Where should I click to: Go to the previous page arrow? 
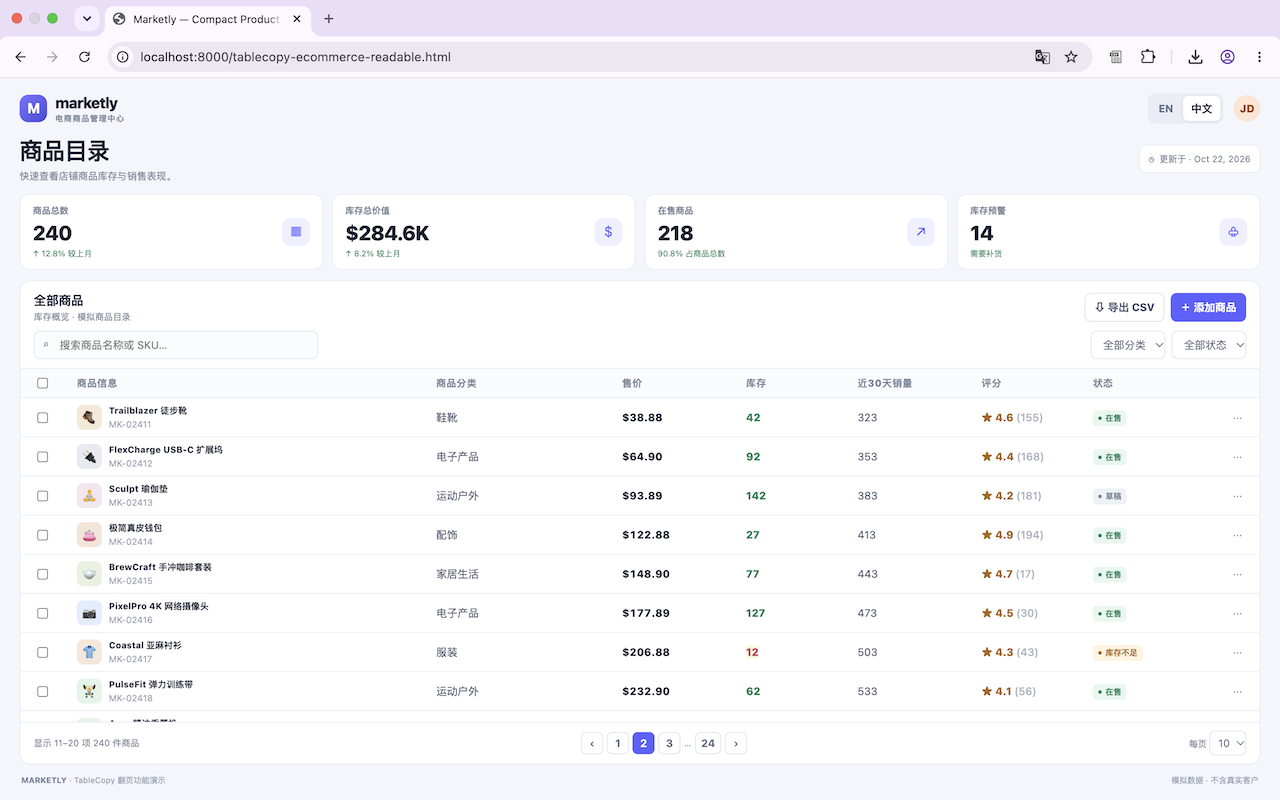[592, 743]
